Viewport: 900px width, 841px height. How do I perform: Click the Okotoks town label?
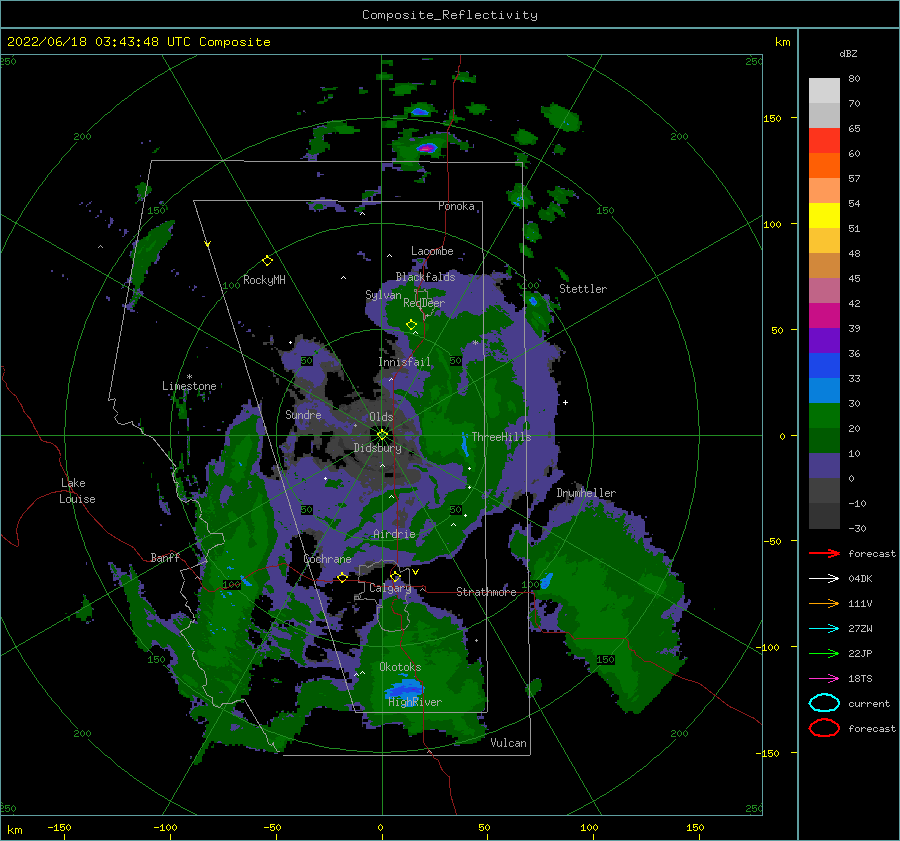(401, 668)
